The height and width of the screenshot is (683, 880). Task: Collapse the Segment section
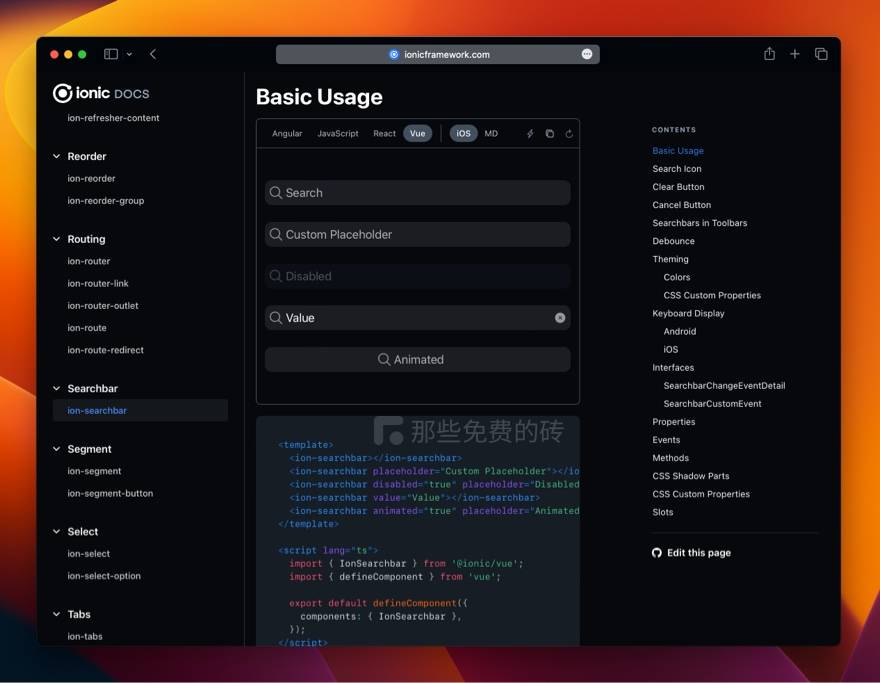pos(56,449)
